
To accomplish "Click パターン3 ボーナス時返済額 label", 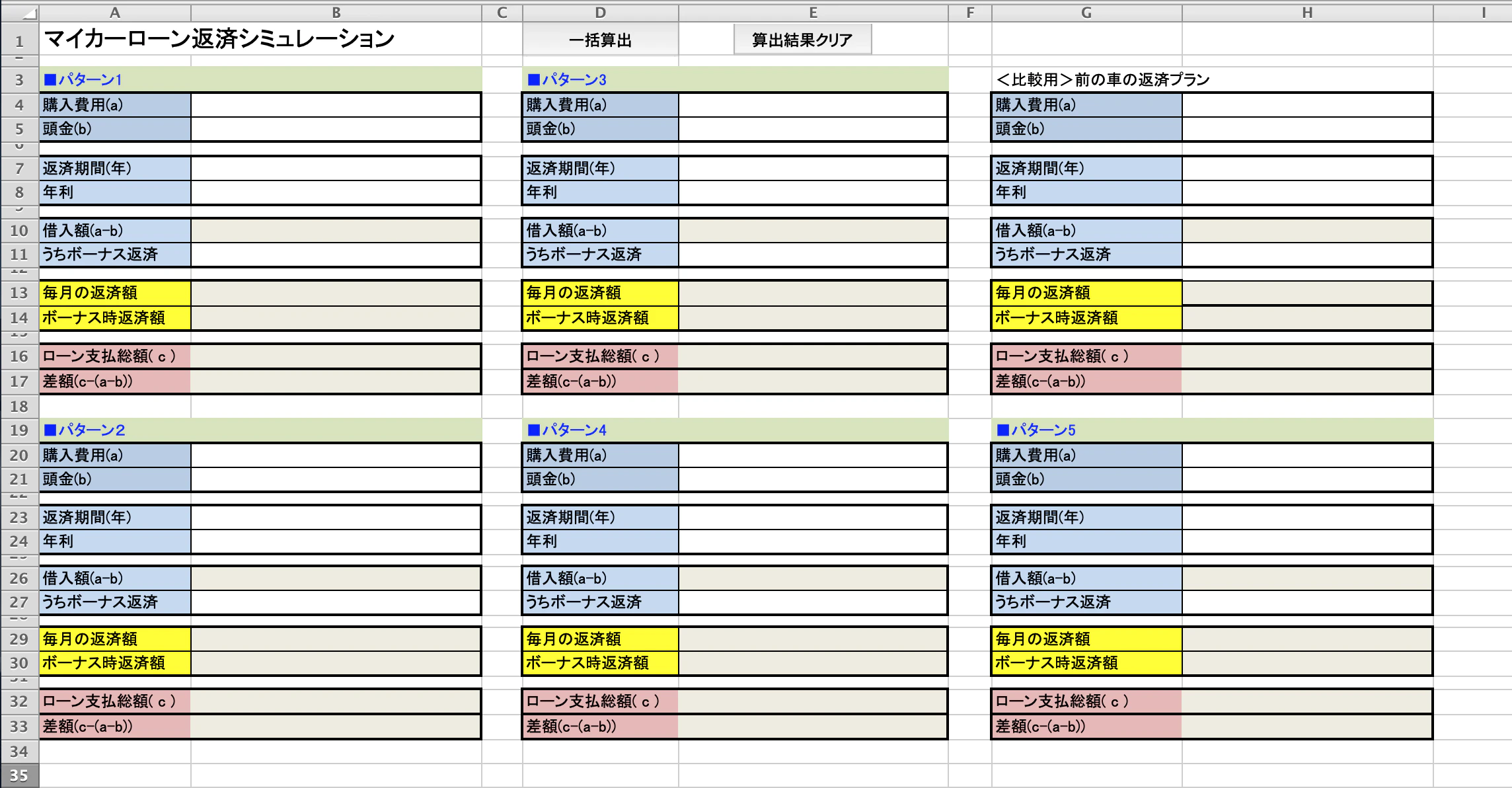I will pos(587,318).
